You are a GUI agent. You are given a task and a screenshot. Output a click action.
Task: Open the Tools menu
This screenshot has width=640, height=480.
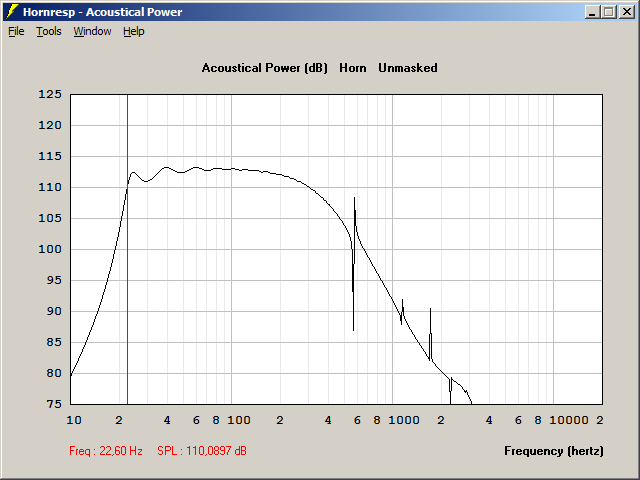point(48,31)
